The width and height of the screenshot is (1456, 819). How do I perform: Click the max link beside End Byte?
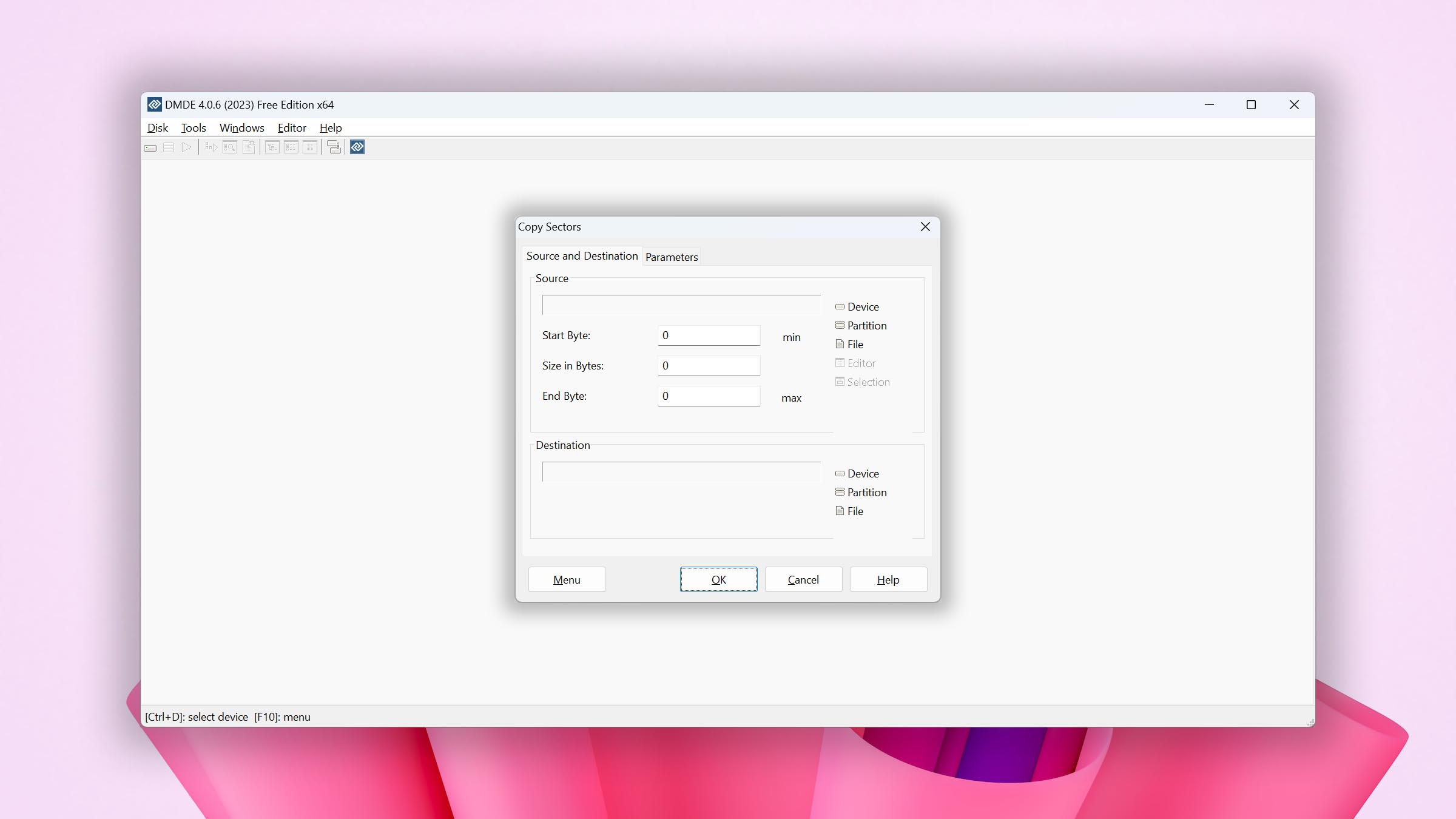(x=791, y=398)
